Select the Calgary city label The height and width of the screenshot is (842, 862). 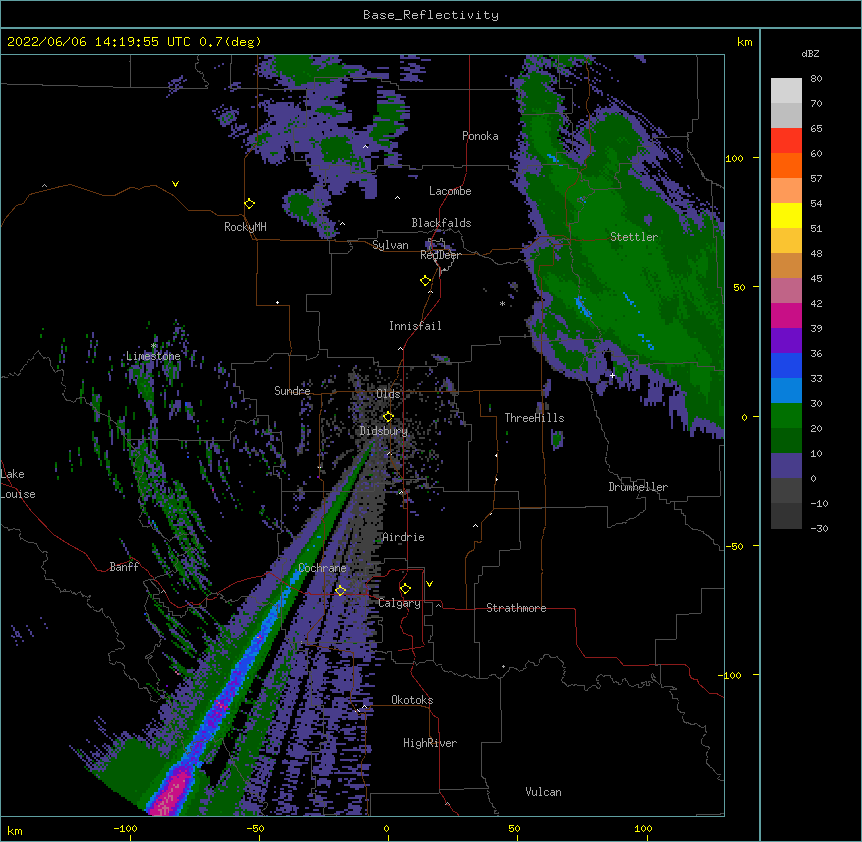[x=399, y=603]
